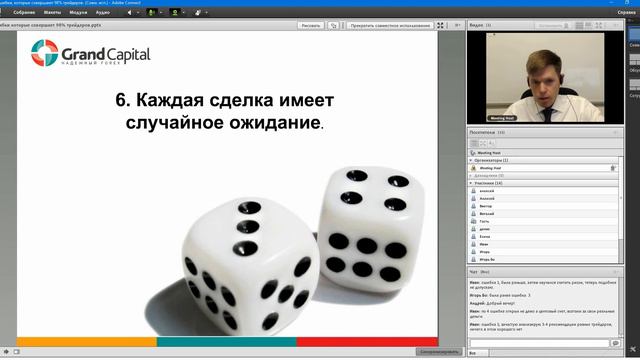This screenshot has height=360, width=640.
Task: Click the raise hand status icon
Action: (x=198, y=13)
